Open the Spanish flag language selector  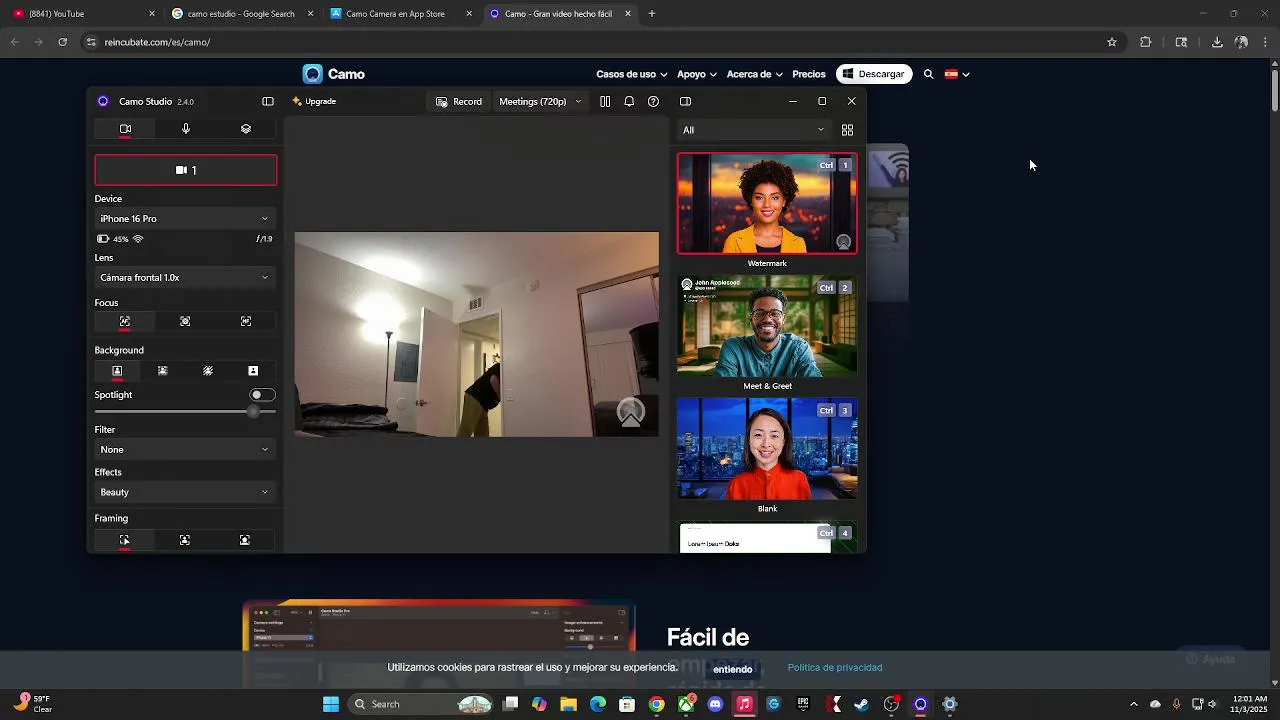pos(957,74)
